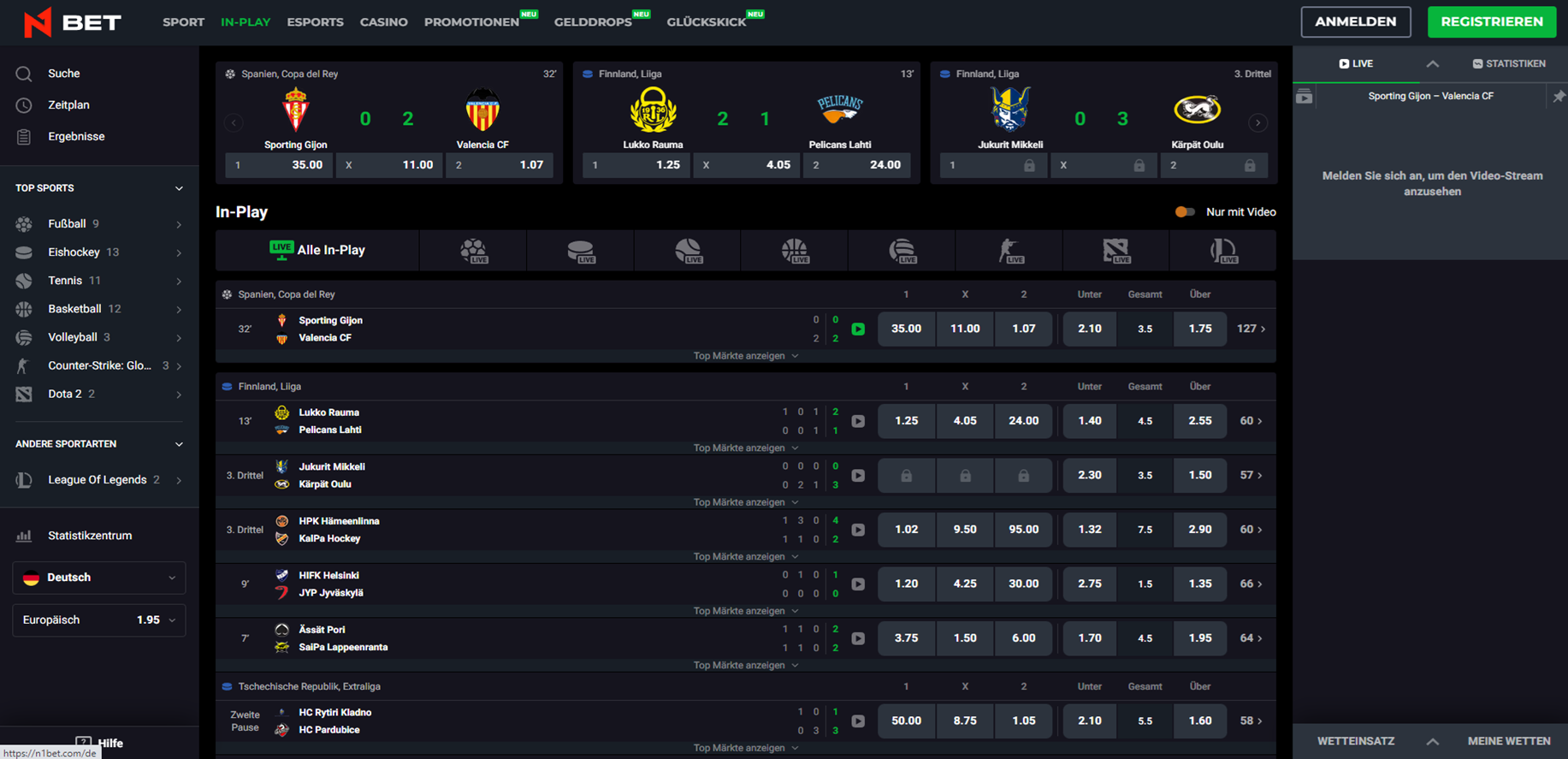Select the volleyball live filter icon

pos(902,251)
